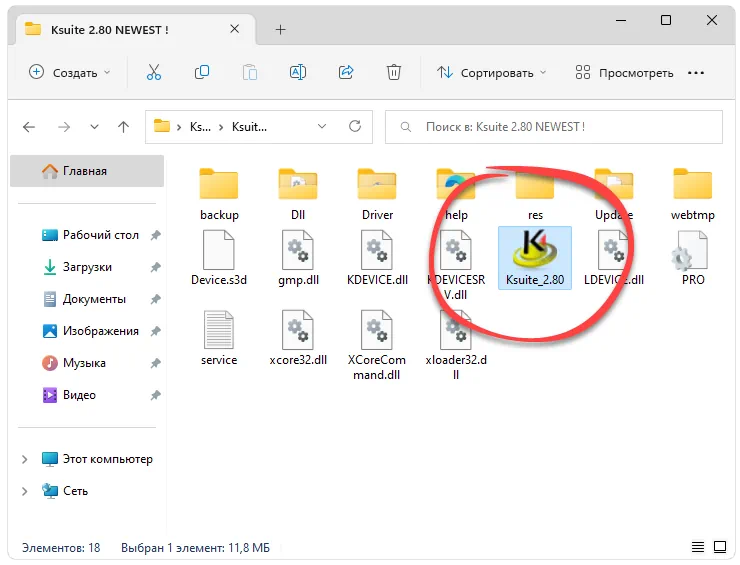Select the service text file
The width and height of the screenshot is (740, 565).
(x=219, y=338)
